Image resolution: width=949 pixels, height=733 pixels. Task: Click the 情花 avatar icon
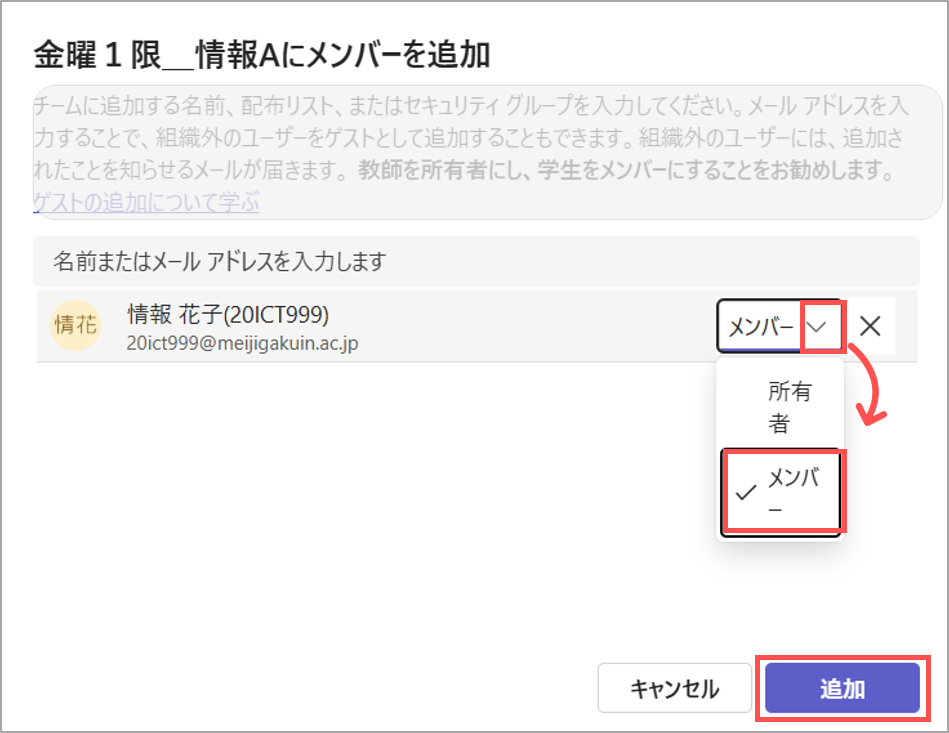coord(76,326)
